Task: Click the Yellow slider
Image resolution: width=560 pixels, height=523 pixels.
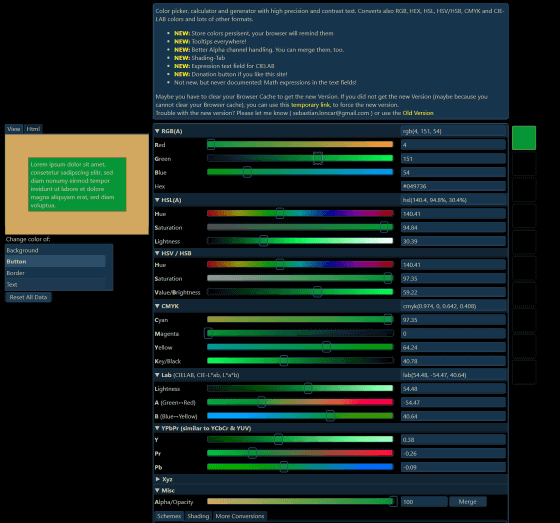Action: click(x=300, y=347)
